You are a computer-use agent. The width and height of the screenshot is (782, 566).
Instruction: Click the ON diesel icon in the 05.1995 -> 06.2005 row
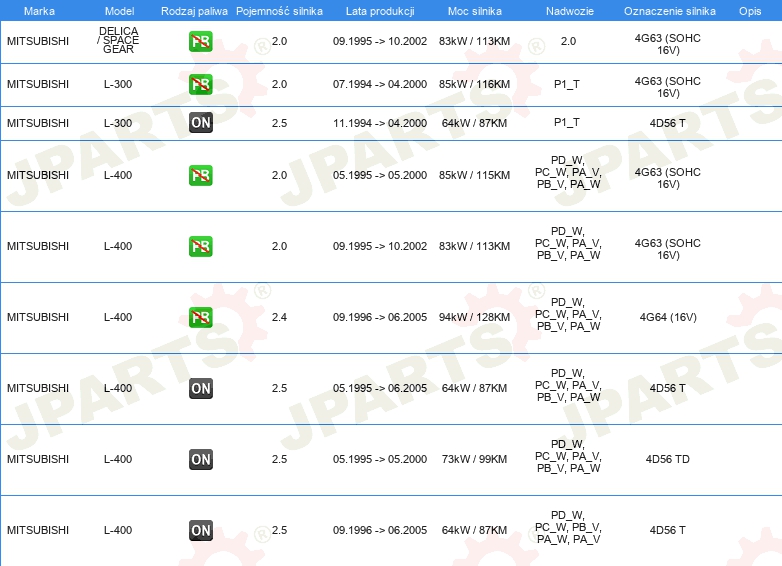(200, 388)
